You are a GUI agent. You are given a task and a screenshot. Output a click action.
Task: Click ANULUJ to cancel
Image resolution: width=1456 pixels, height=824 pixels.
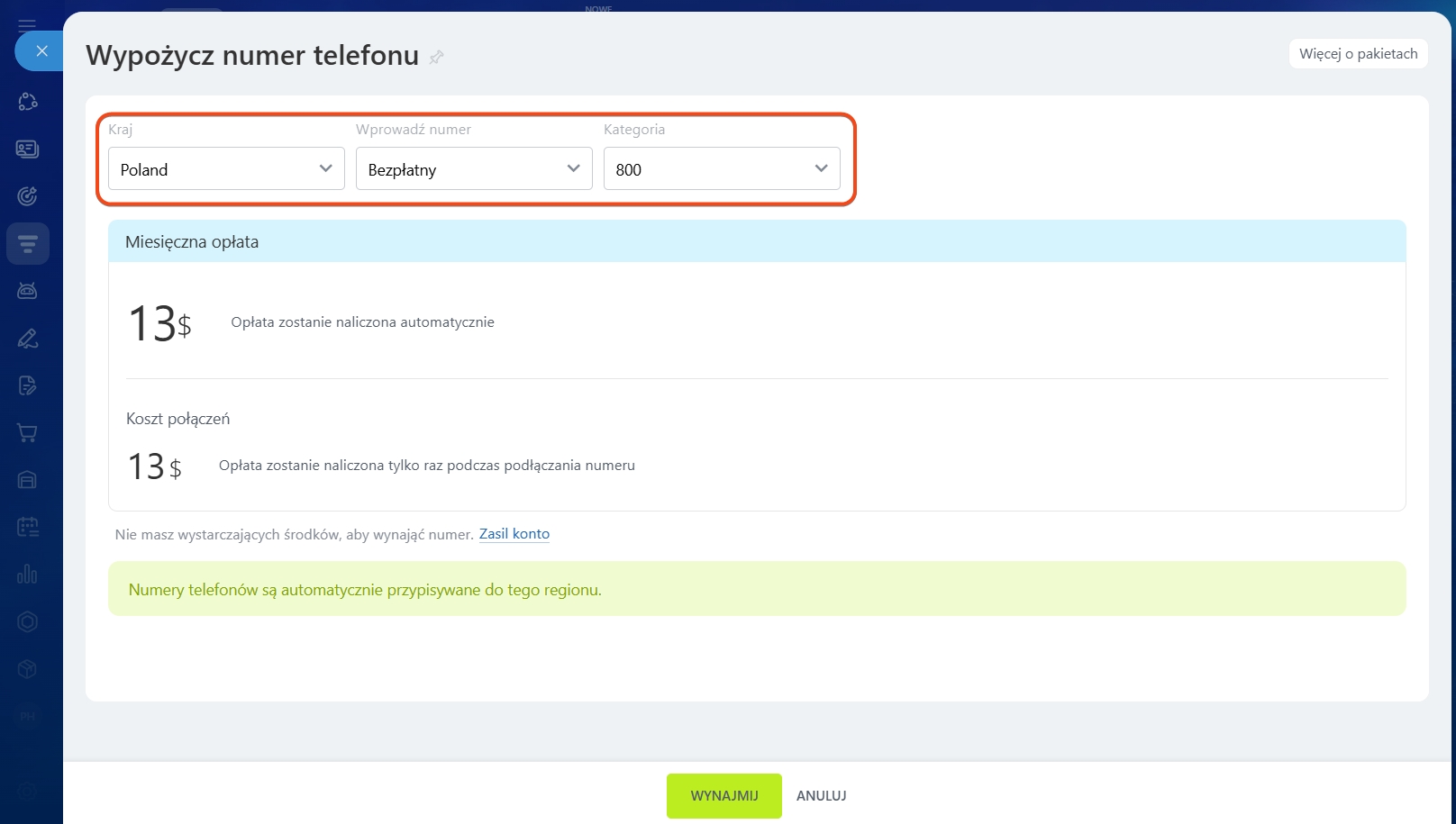tap(821, 796)
